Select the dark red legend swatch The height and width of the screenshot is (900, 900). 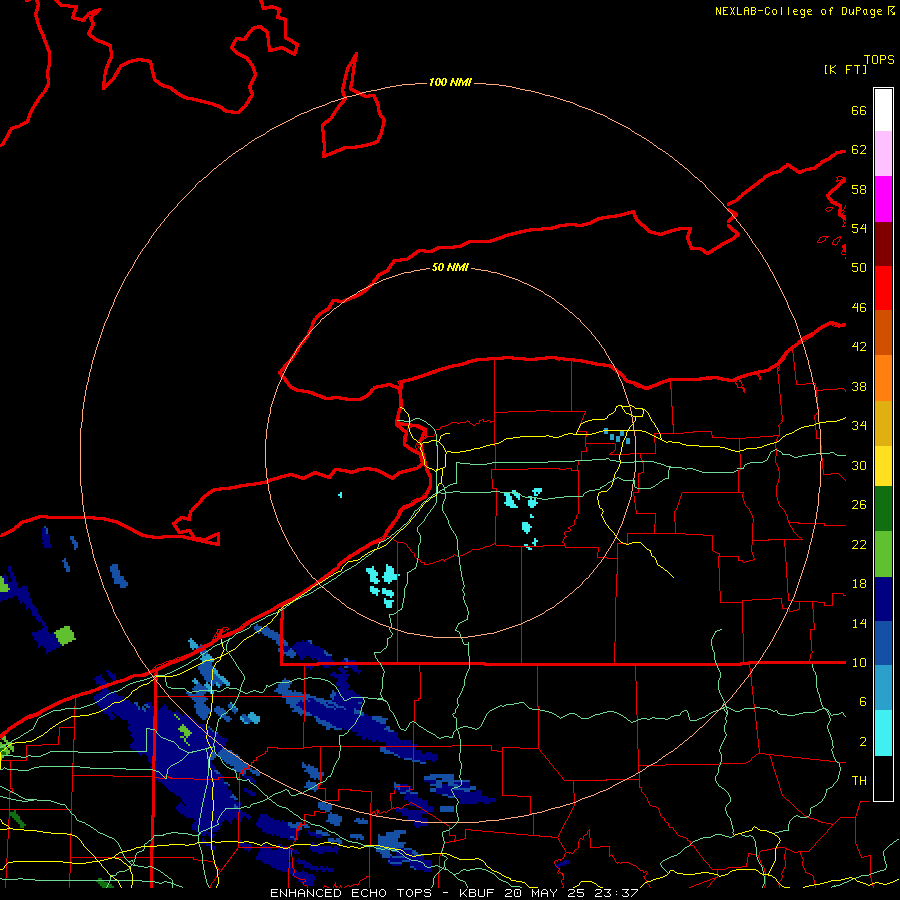(883, 244)
